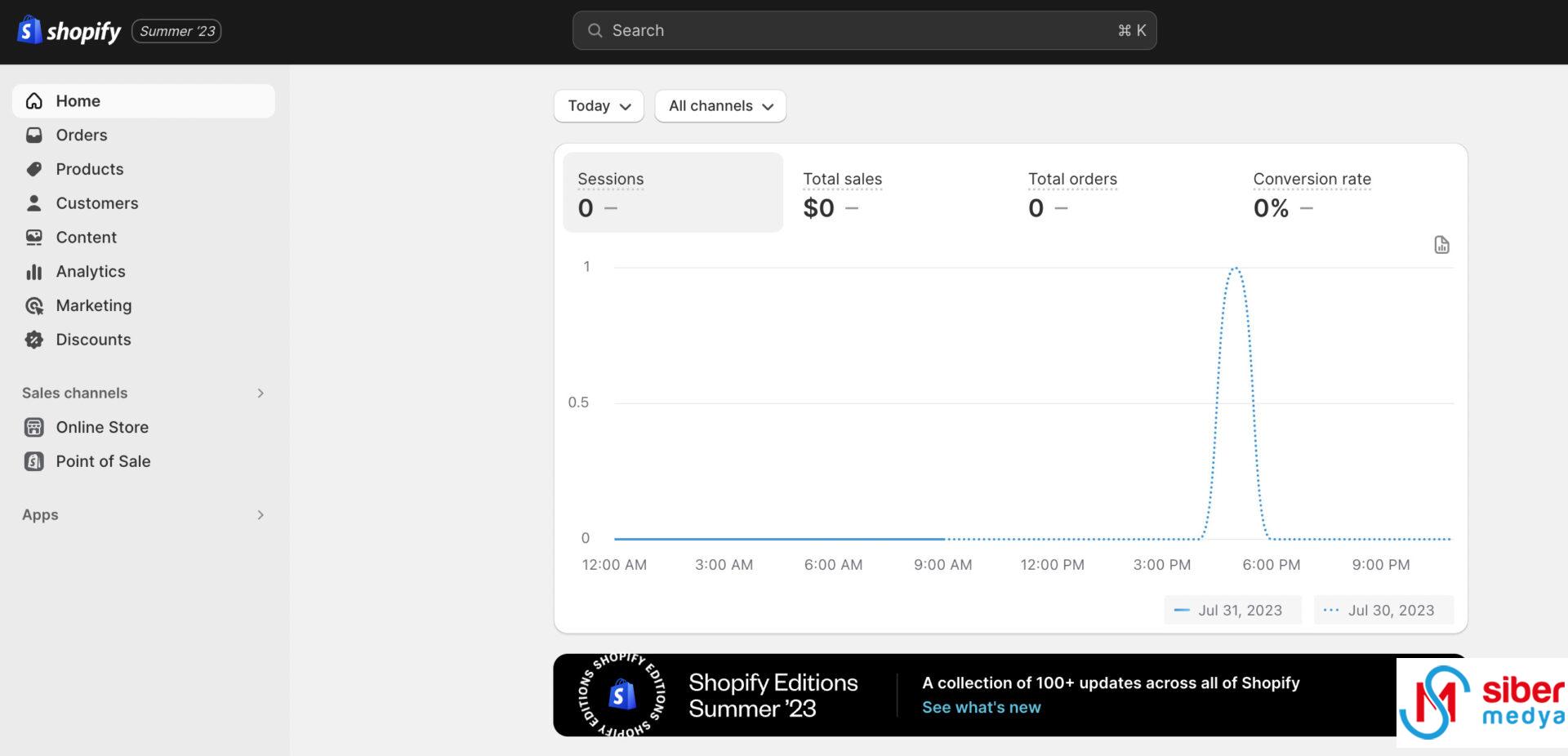The height and width of the screenshot is (756, 1568).
Task: Open the Analytics section
Action: 144,272
